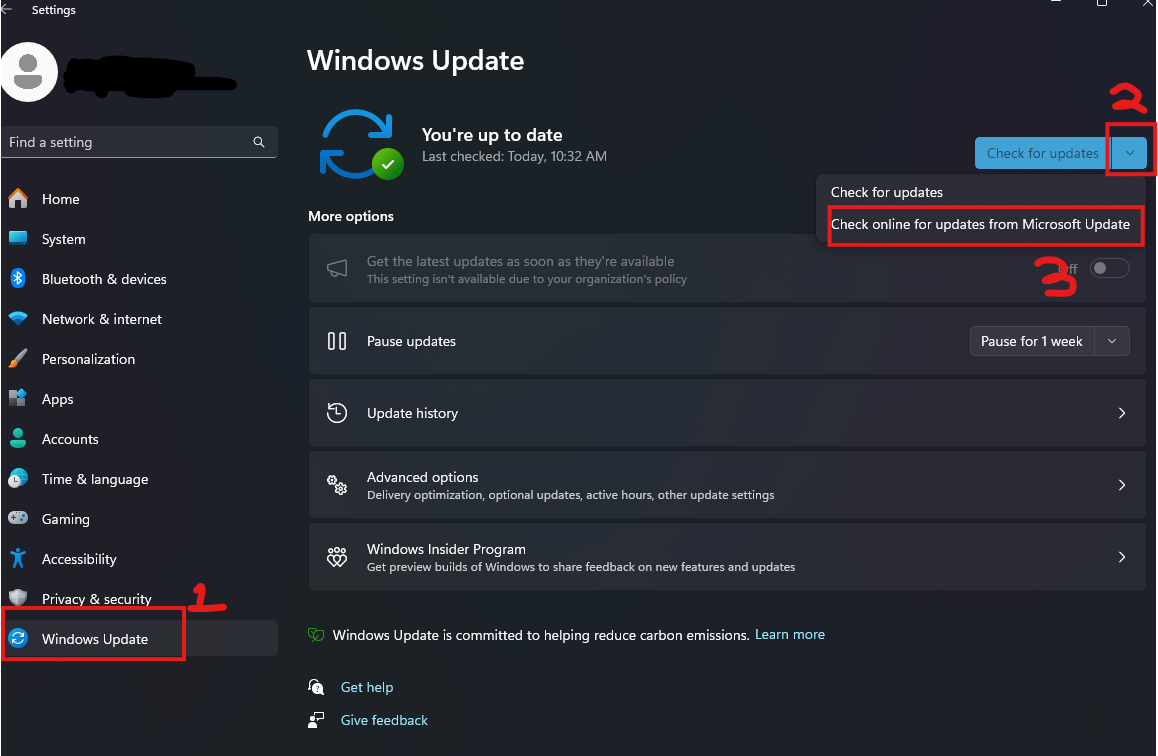Click the Accessibility figure icon
The image size is (1158, 756).
[x=18, y=559]
